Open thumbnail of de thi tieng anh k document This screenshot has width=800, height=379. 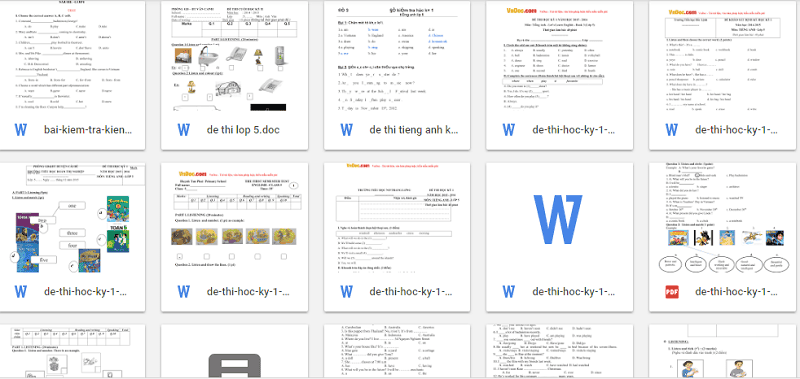point(397,56)
